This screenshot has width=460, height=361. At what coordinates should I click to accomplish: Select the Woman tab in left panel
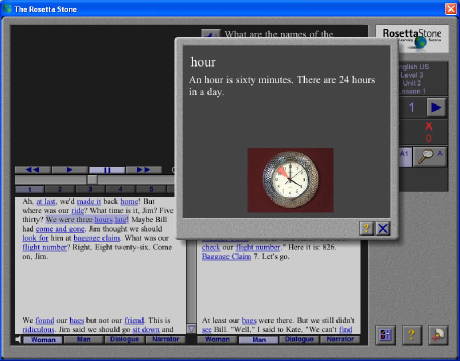tap(43, 340)
